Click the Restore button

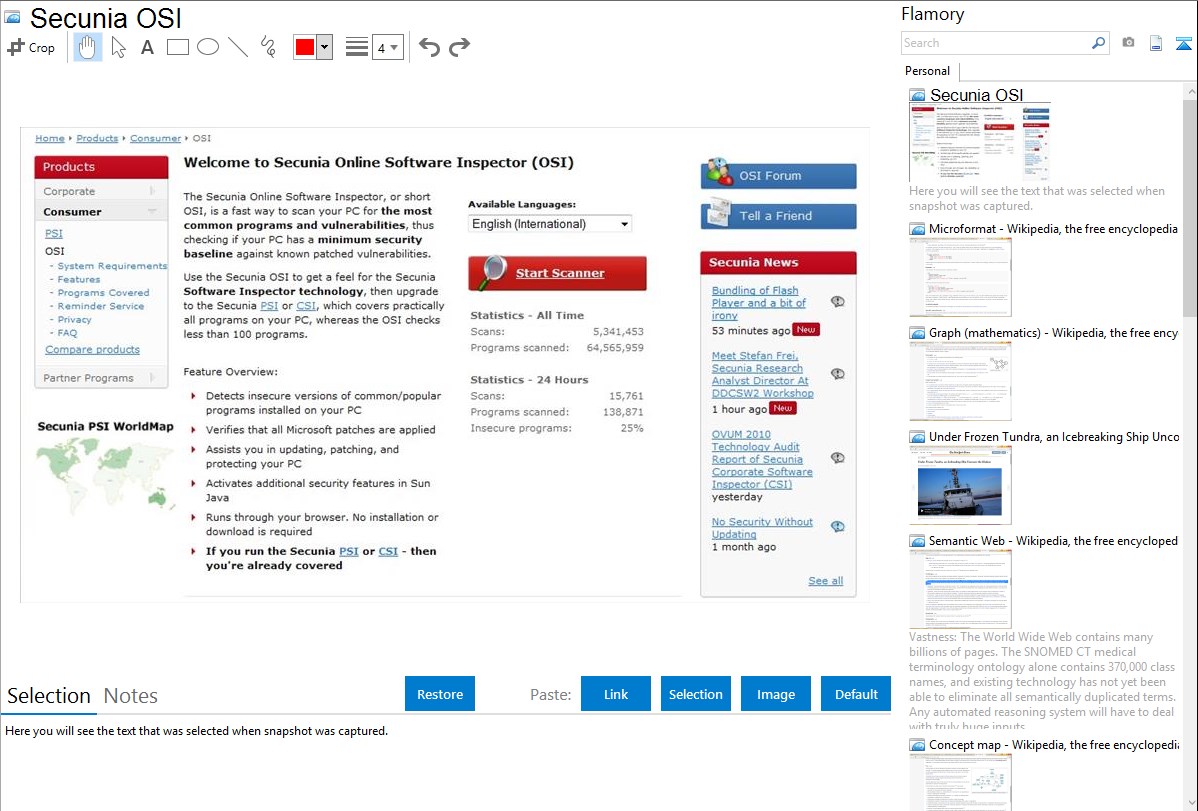(x=440, y=694)
